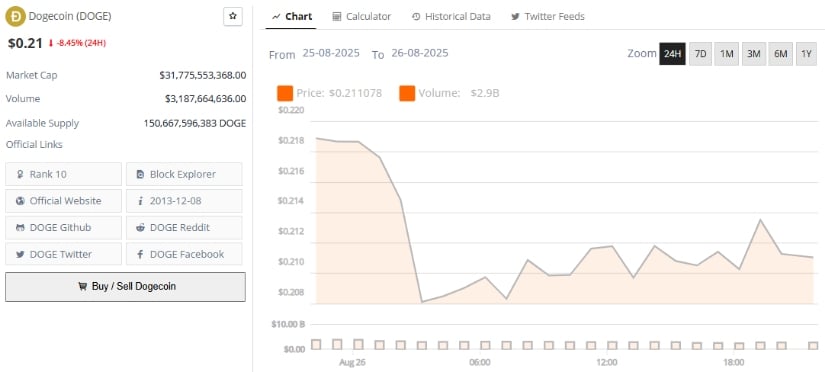Edit the To date 26-08-2025 field
The height and width of the screenshot is (372, 825).
pos(420,53)
